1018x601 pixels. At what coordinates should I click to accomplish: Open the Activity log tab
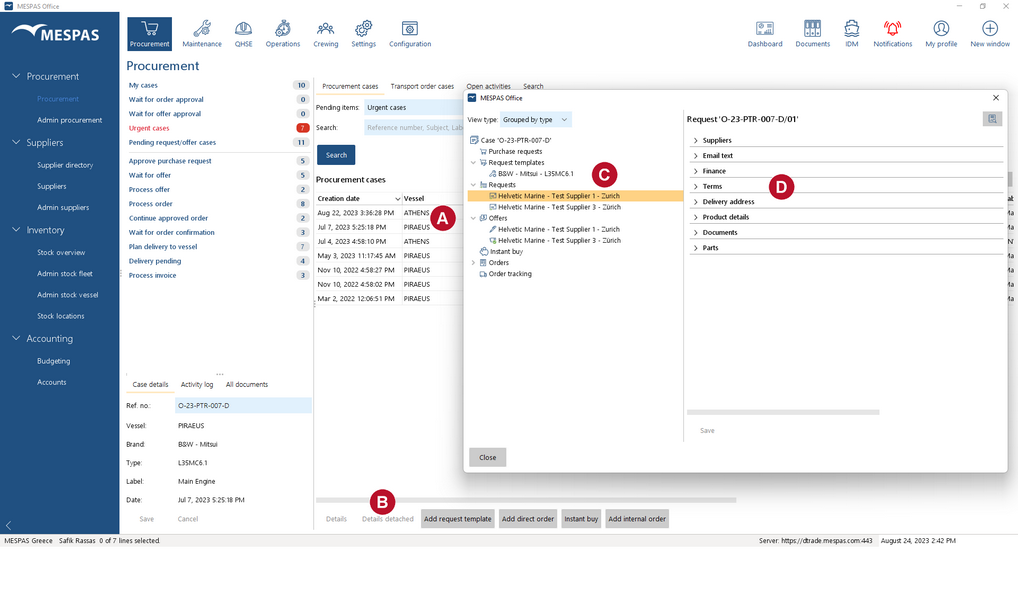tap(197, 384)
